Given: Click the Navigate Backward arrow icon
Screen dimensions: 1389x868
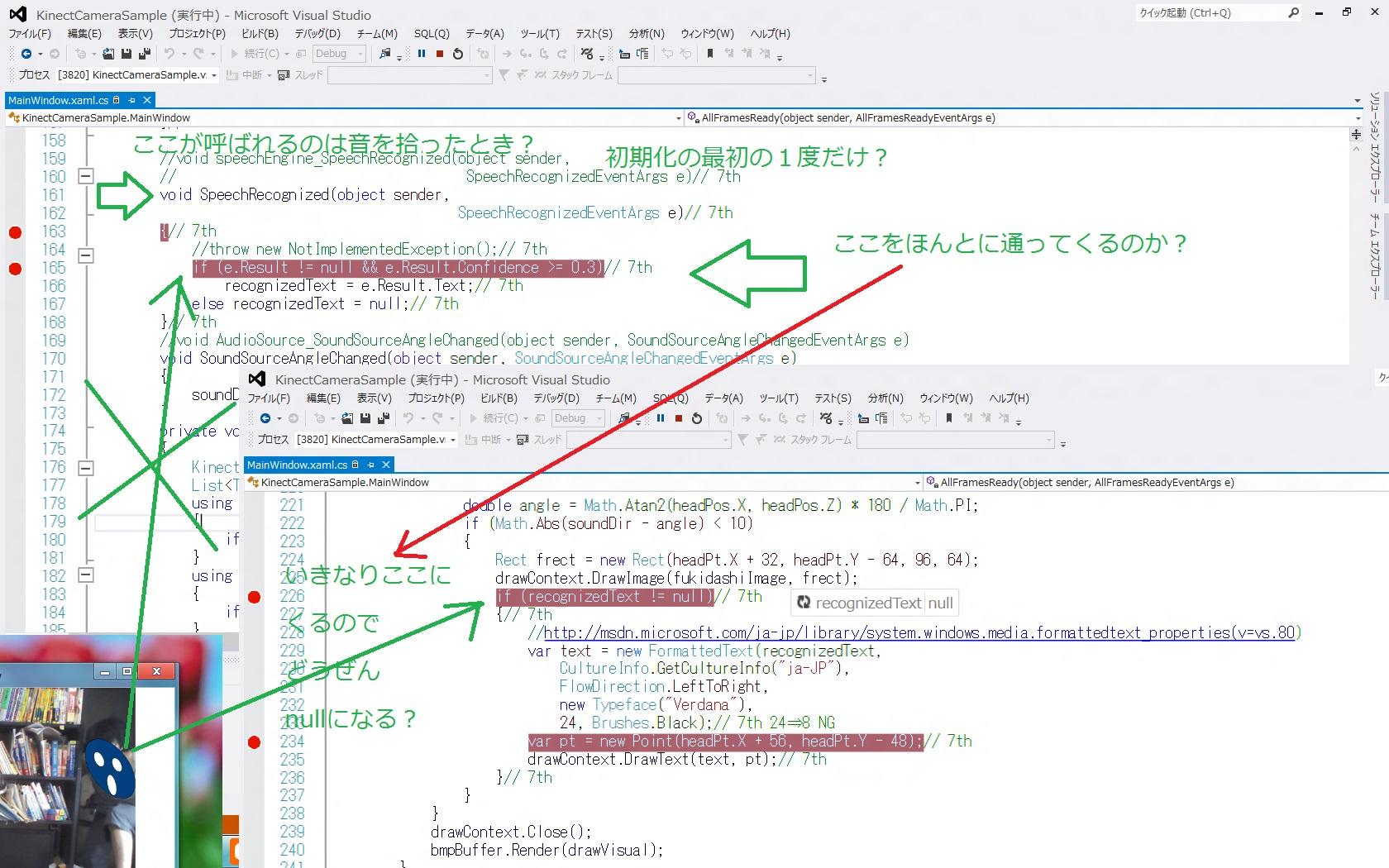Looking at the screenshot, I should [26, 54].
